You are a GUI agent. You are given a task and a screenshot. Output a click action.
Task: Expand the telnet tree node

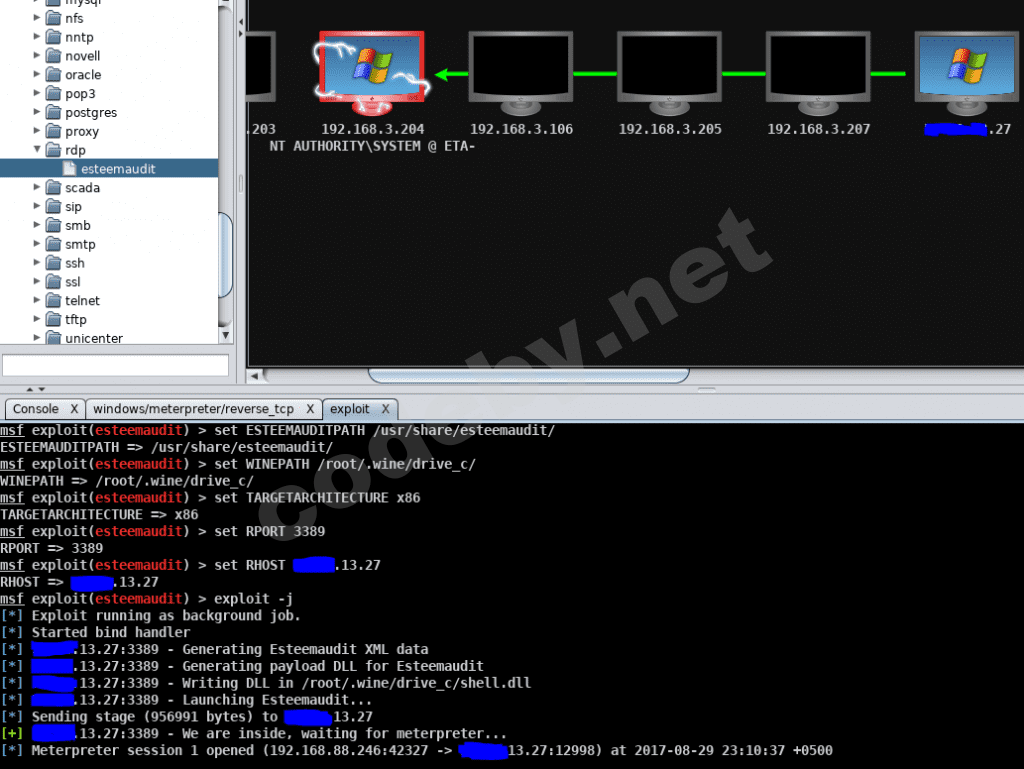pos(37,300)
